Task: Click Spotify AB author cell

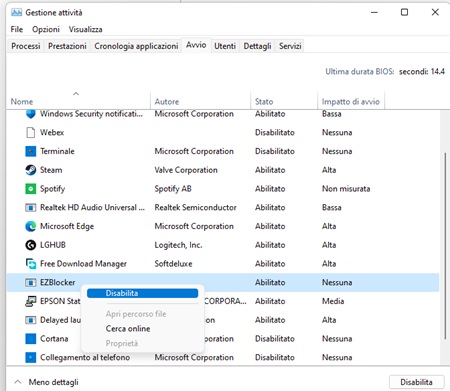Action: [173, 189]
